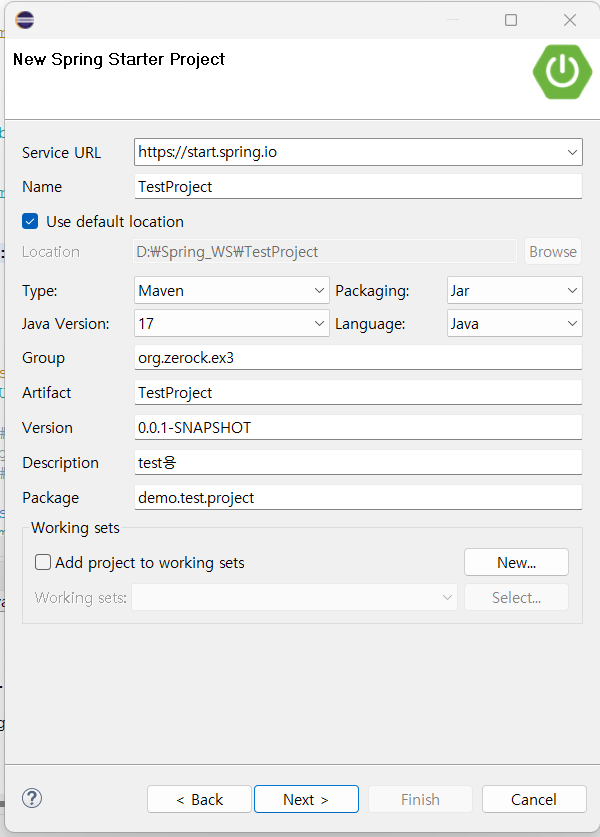Open the Java Version dropdown showing 17
Image resolution: width=600 pixels, height=837 pixels.
[x=232, y=323]
